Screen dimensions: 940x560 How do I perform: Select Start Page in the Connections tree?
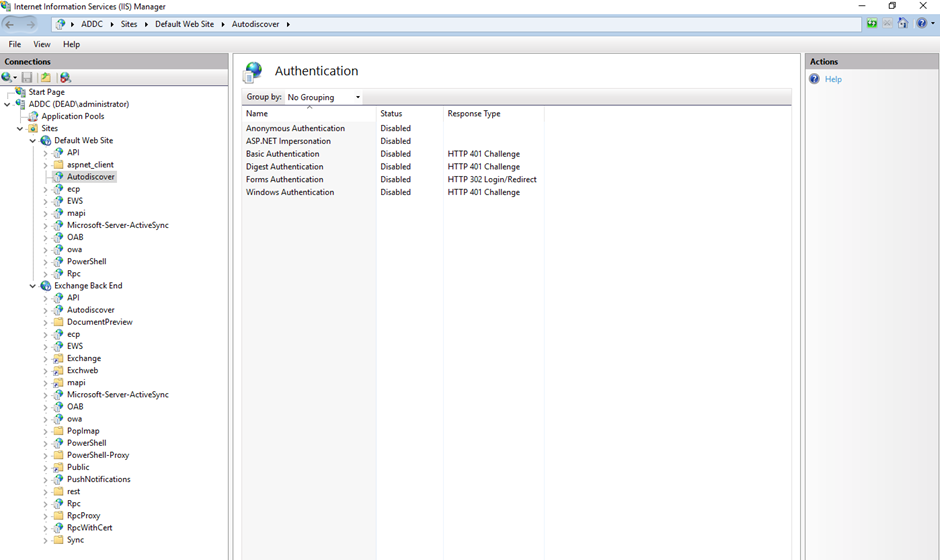46,92
